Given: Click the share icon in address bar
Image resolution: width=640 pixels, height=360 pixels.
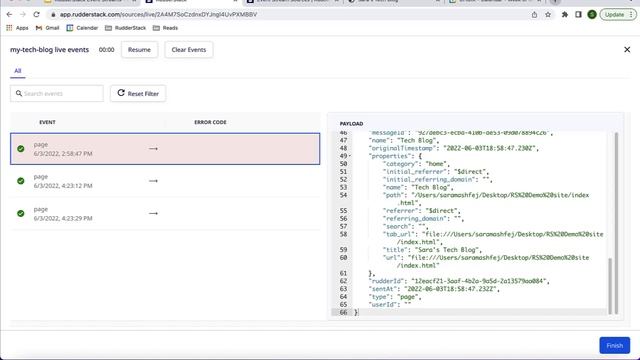Looking at the screenshot, I should [534, 14].
